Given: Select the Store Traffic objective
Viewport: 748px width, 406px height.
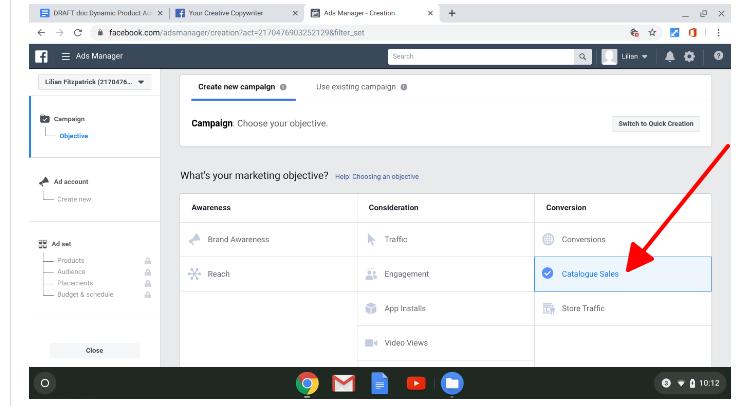Looking at the screenshot, I should 623,308.
